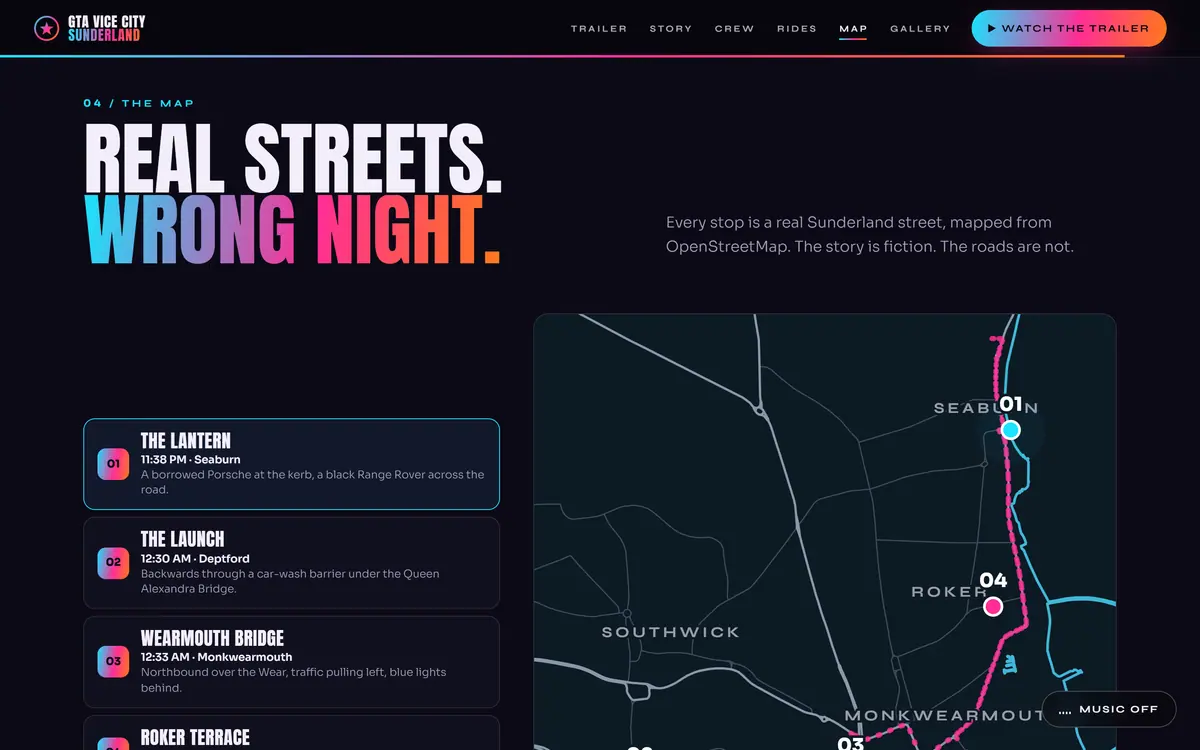The width and height of the screenshot is (1200, 750).
Task: Toggle the Music Off button
Action: [1108, 709]
